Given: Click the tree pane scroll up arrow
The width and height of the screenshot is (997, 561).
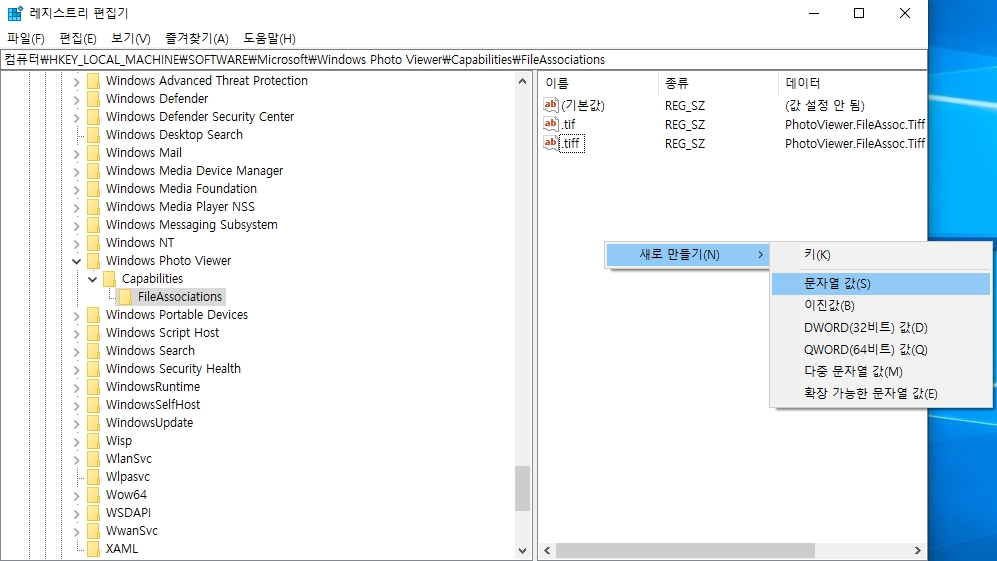Looking at the screenshot, I should coord(523,81).
